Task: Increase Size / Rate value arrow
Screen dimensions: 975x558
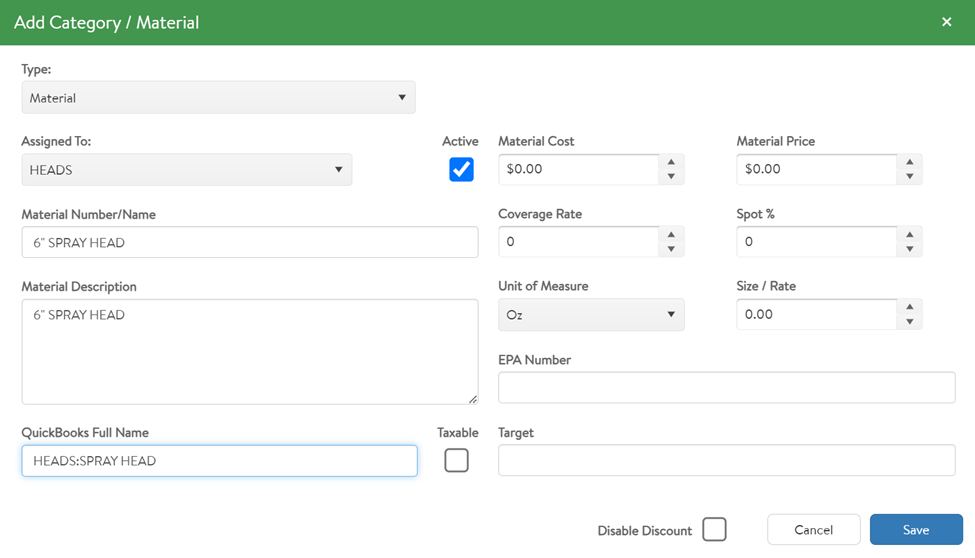Action: coord(910,307)
